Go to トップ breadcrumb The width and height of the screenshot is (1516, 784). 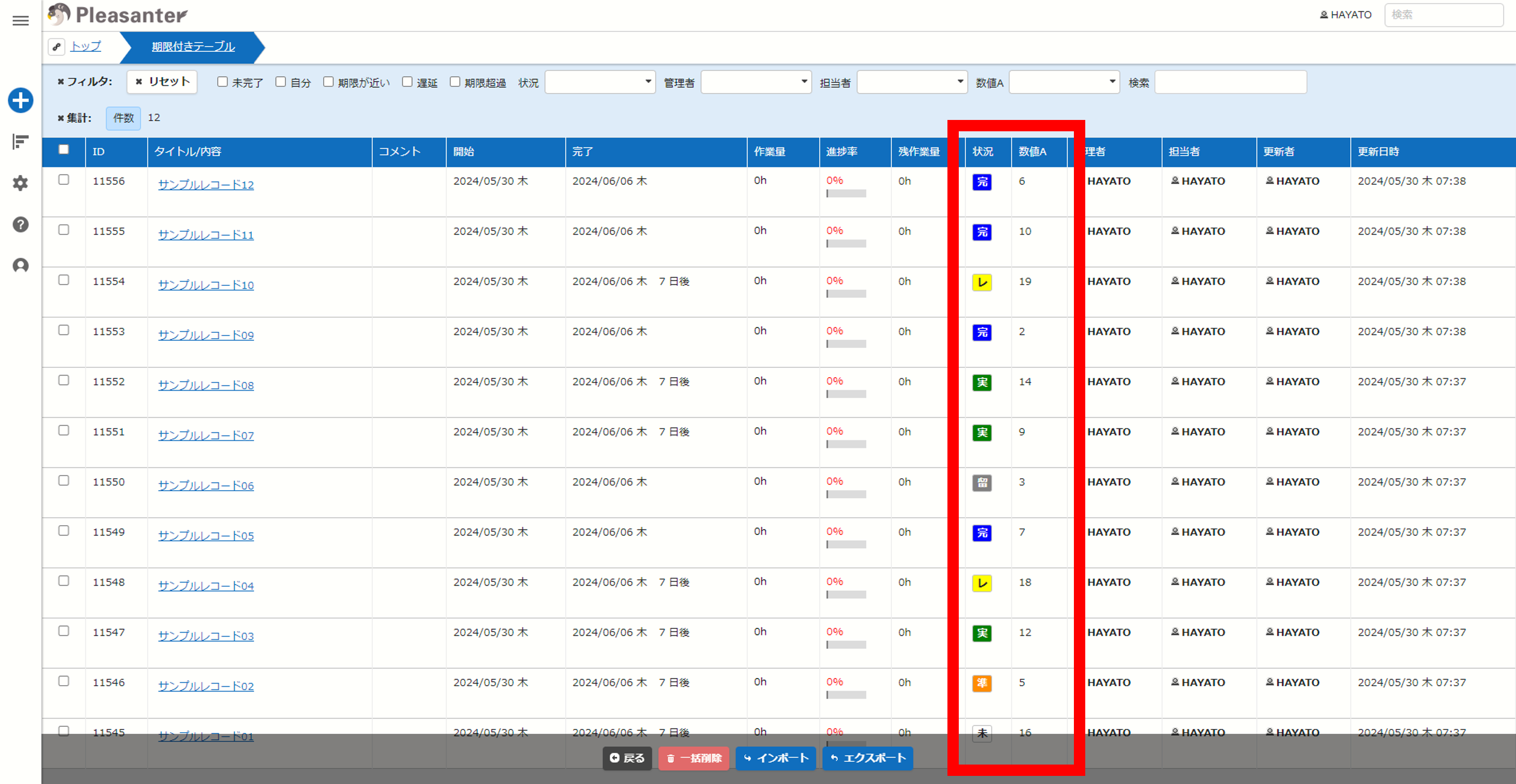pos(86,46)
